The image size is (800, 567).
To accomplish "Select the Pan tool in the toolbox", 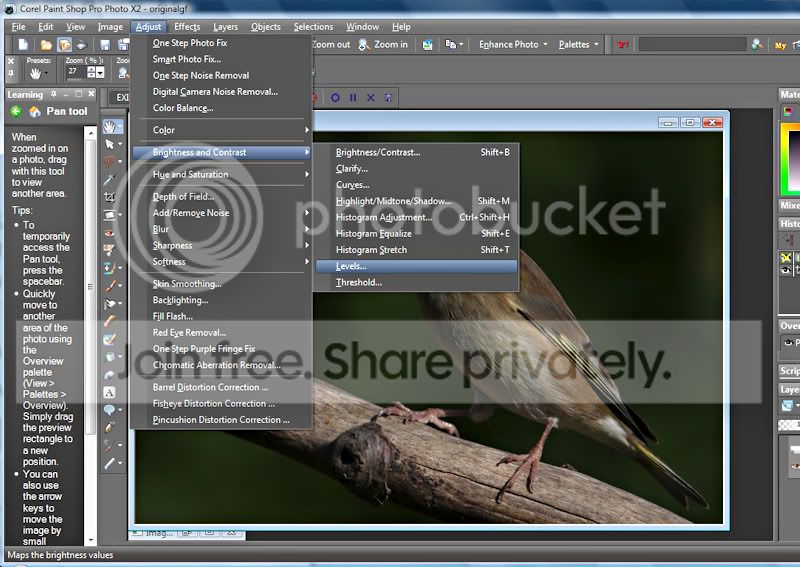I will pyautogui.click(x=110, y=127).
